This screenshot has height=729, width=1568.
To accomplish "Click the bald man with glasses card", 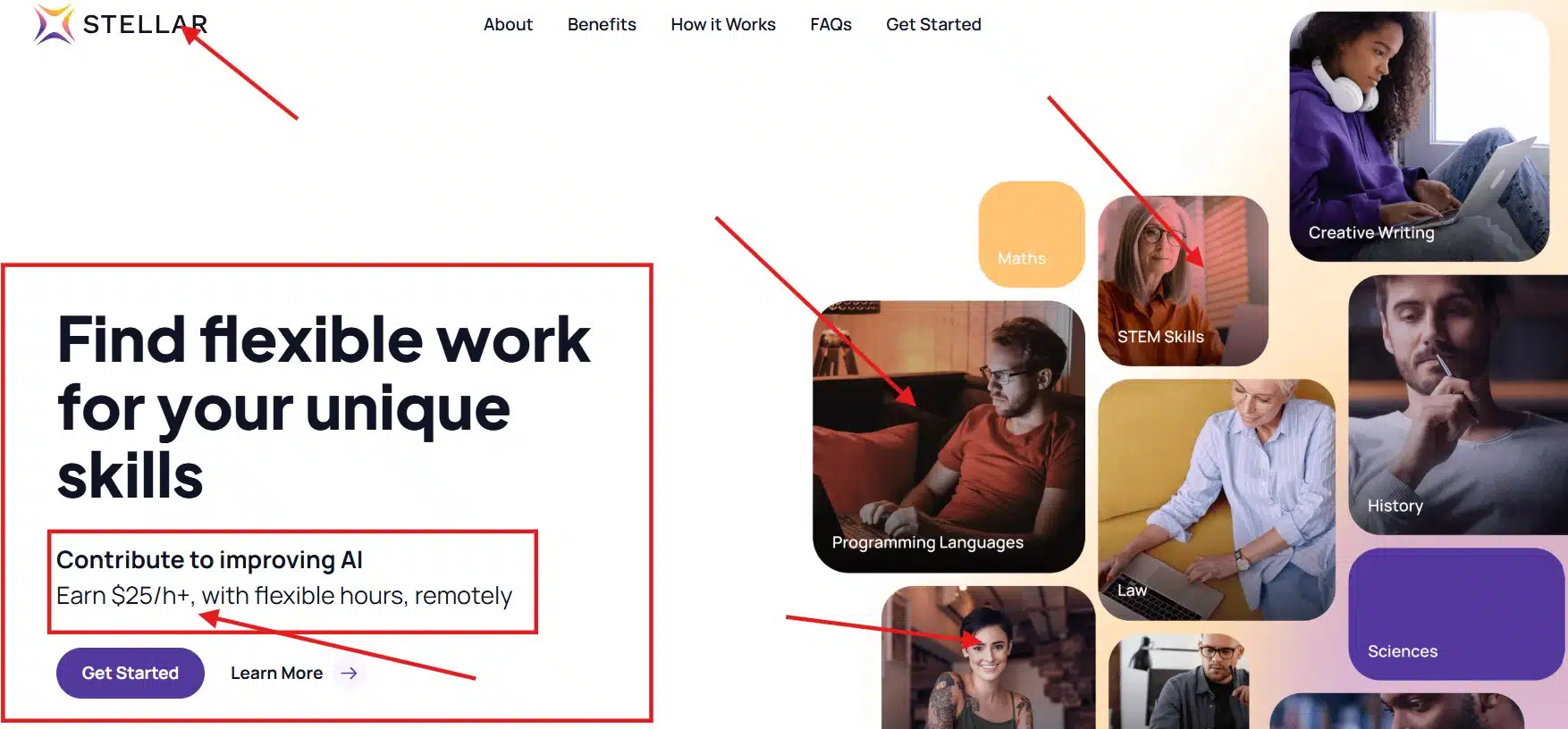I will point(1178,682).
